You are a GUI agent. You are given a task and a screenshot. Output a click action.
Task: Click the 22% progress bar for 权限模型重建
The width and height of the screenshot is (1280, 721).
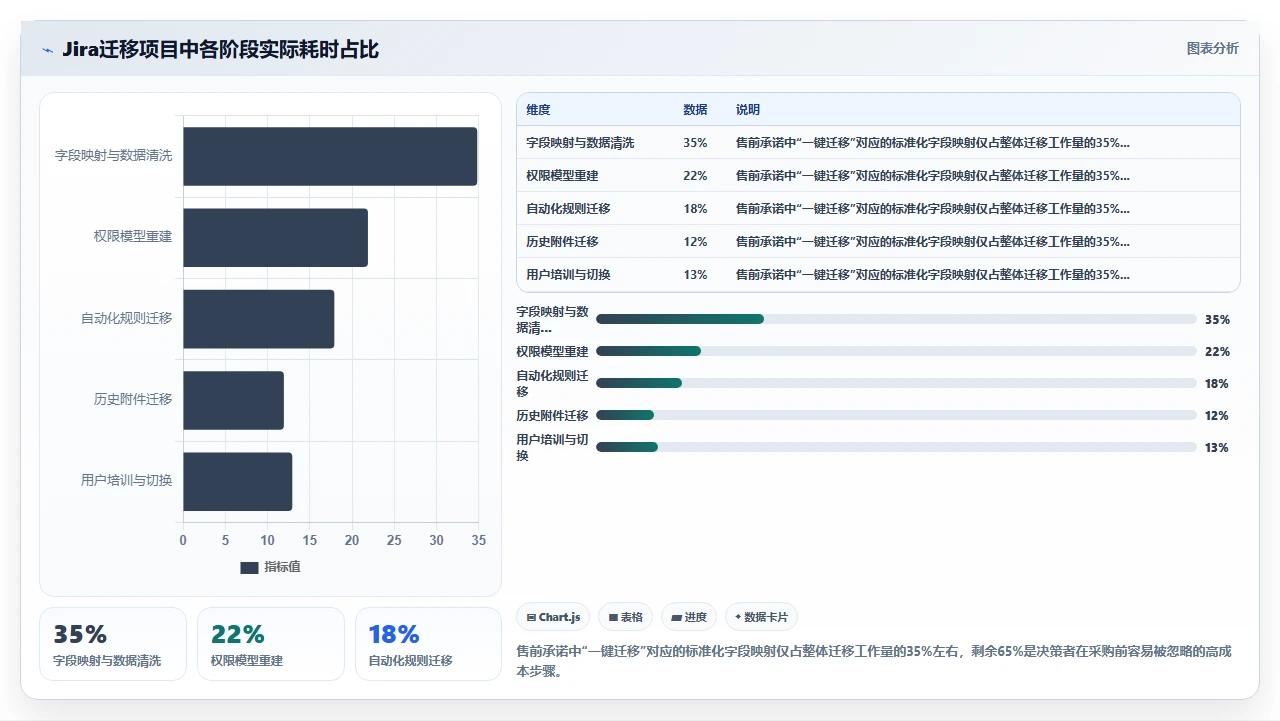click(x=896, y=351)
